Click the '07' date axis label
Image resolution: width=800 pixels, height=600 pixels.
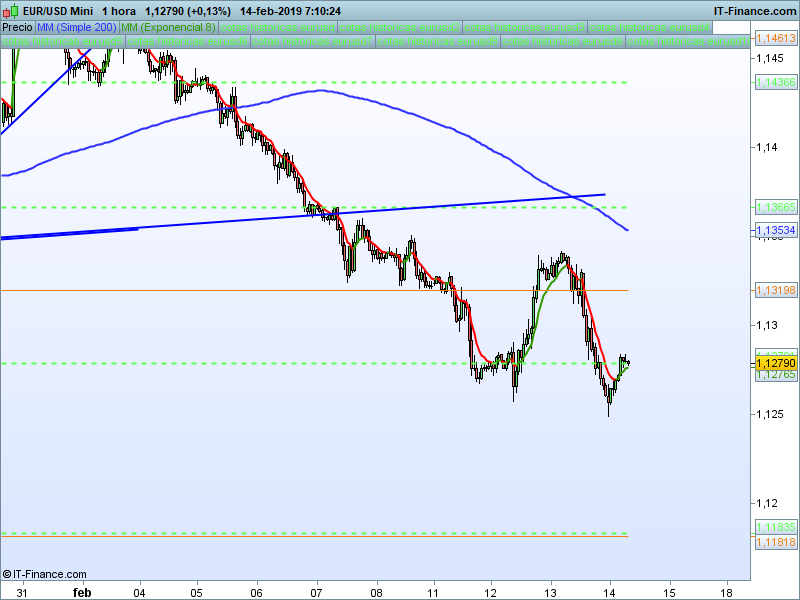(x=316, y=593)
